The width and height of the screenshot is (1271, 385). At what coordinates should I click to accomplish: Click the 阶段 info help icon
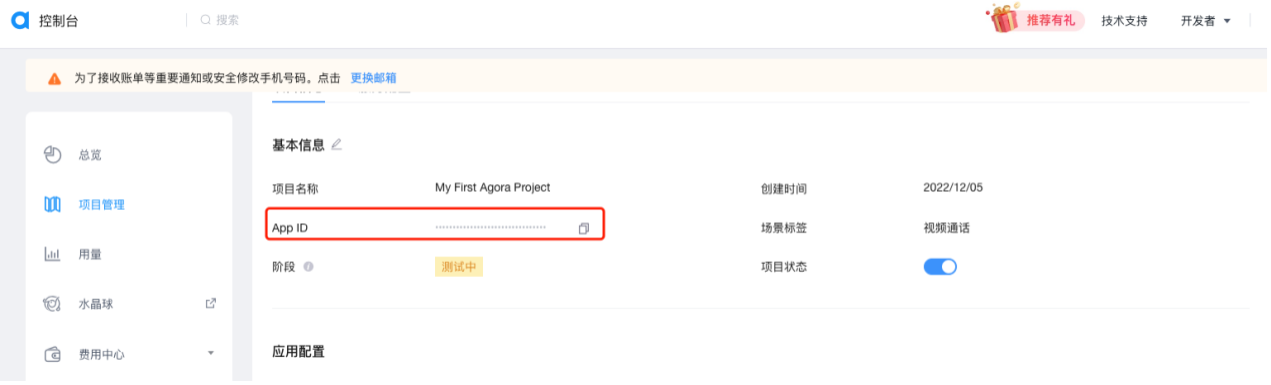pyautogui.click(x=308, y=267)
